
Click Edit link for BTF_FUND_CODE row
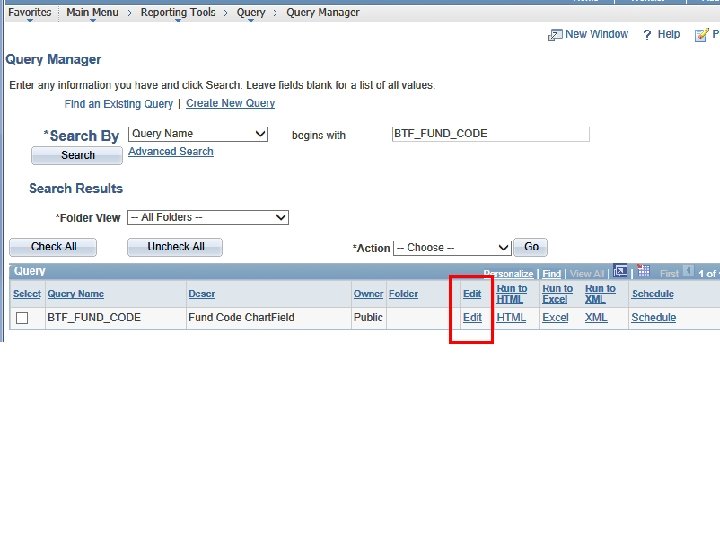pyautogui.click(x=472, y=317)
